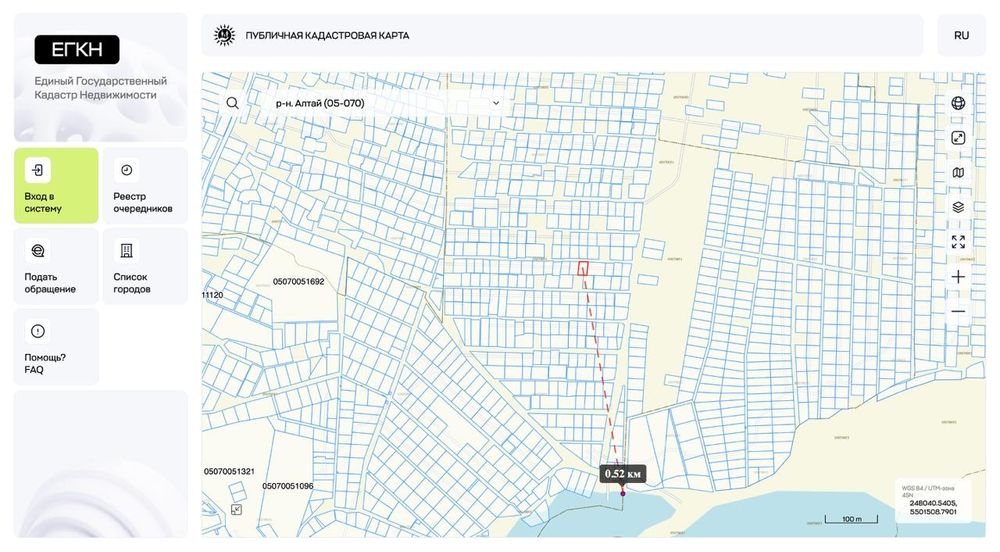Screen dimensions: 1000x552
Task: Open Реестр очередников tile
Action: 145,185
